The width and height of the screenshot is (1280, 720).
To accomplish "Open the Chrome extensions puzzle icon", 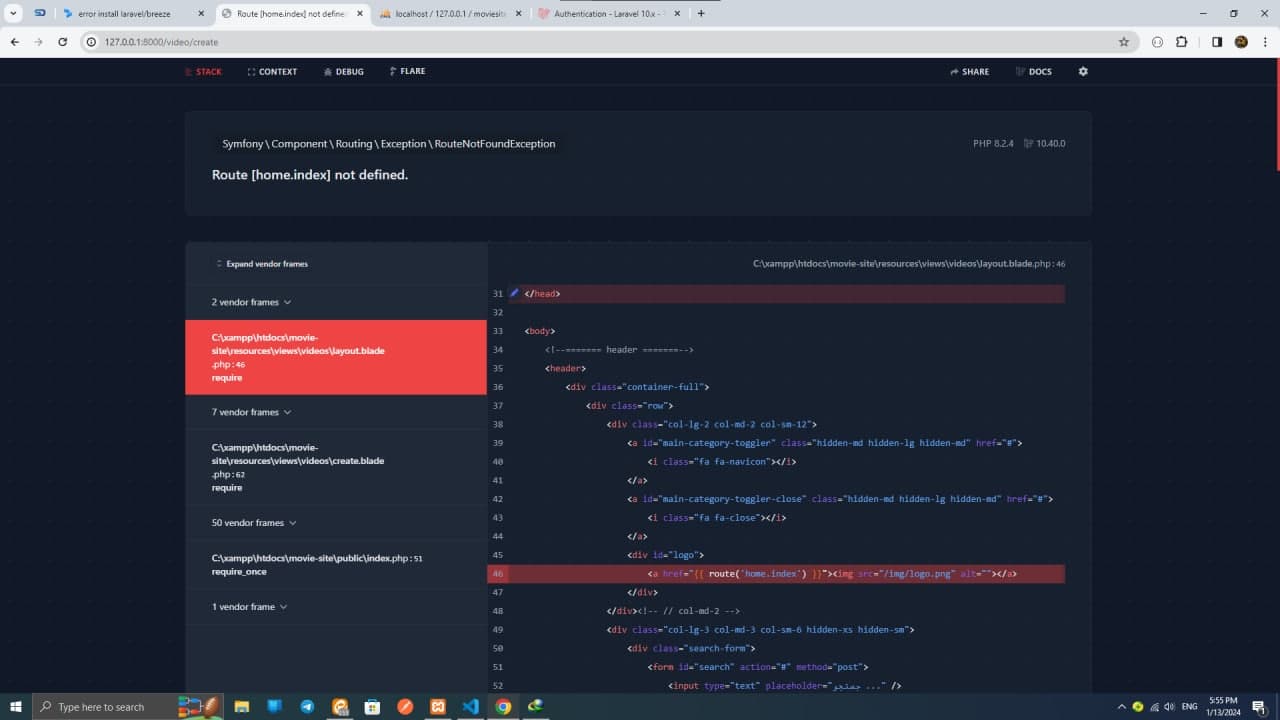I will [1182, 42].
